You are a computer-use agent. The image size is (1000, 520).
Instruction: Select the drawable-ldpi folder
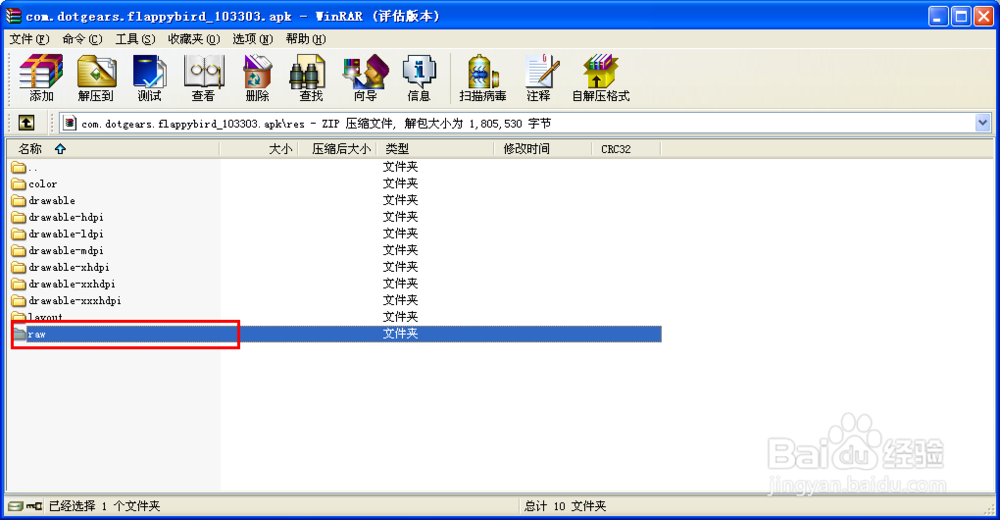57,234
